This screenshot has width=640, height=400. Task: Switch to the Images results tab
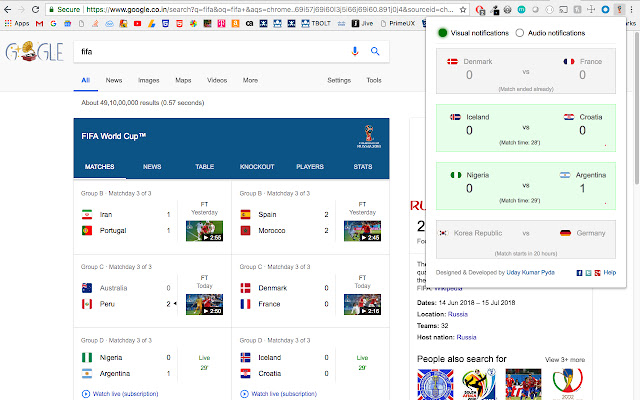click(x=149, y=80)
